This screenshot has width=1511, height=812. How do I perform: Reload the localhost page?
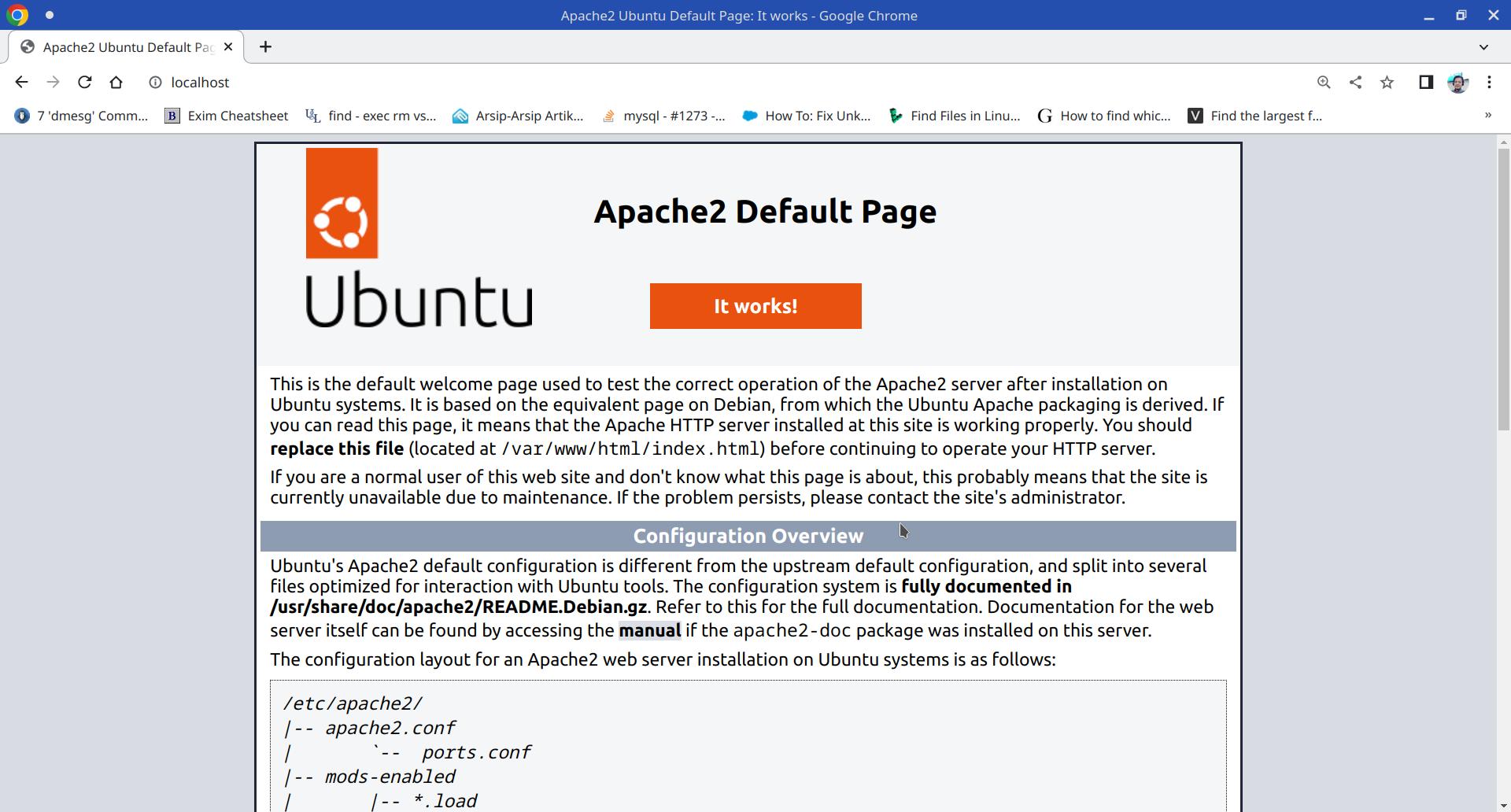coord(84,82)
